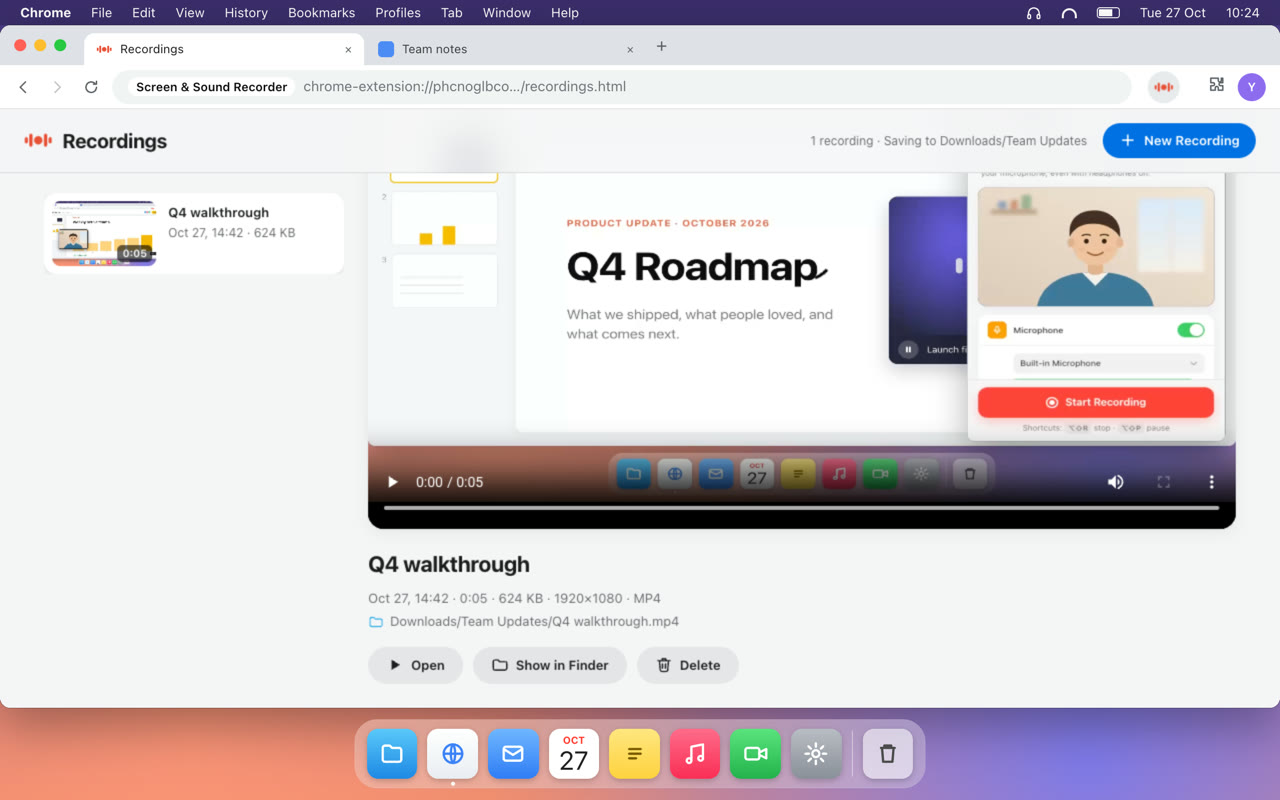Screen dimensions: 1280x800
Task: Click the address bar URL
Action: [464, 87]
